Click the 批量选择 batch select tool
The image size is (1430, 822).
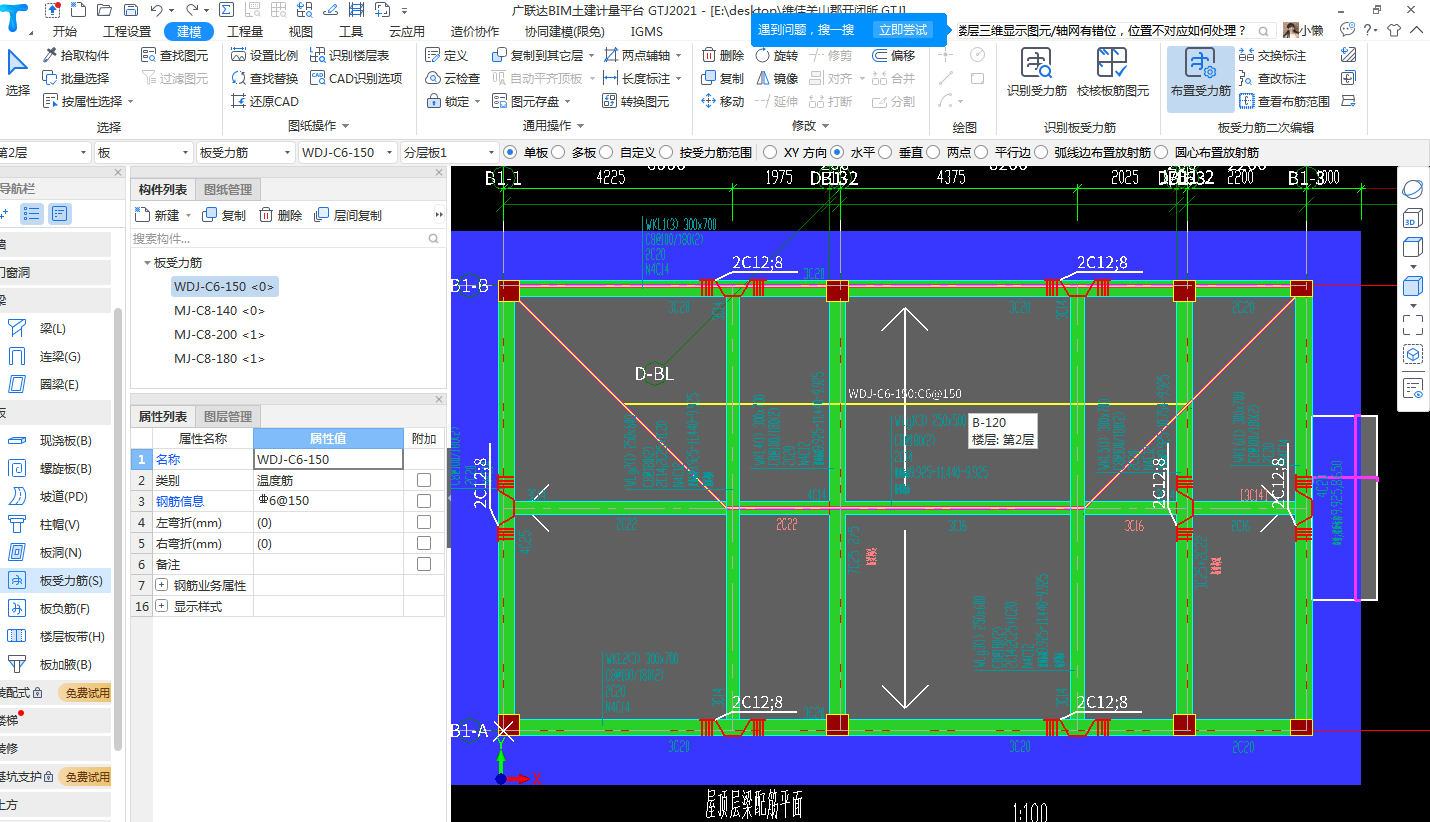76,78
